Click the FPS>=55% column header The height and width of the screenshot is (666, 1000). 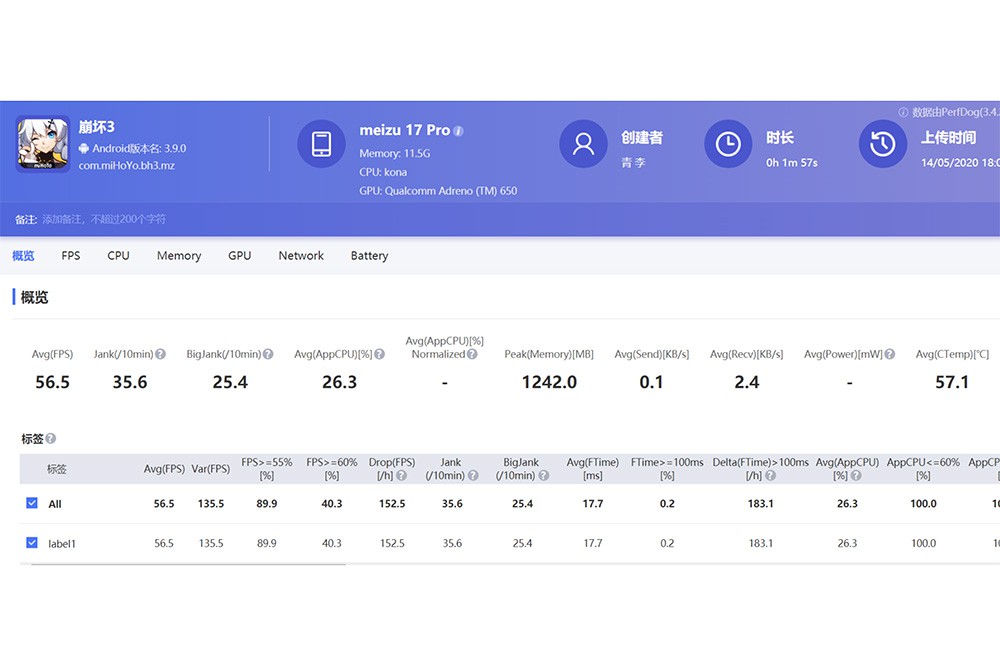point(267,469)
